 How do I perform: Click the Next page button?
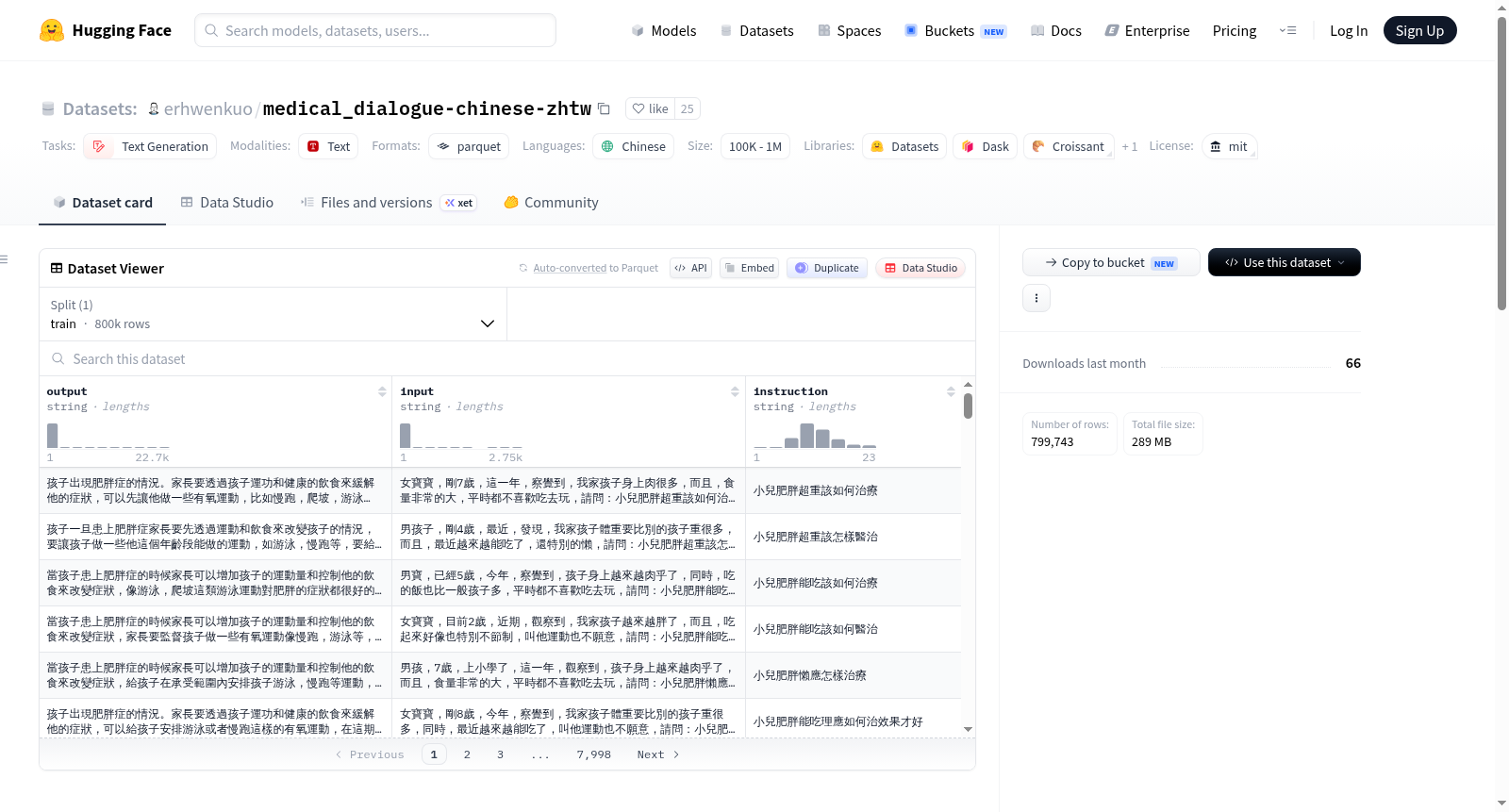tap(657, 754)
